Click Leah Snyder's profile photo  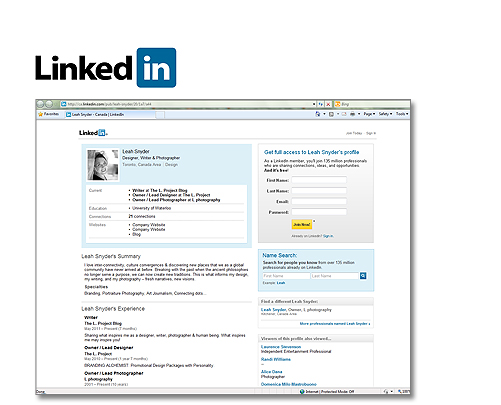[x=103, y=165]
